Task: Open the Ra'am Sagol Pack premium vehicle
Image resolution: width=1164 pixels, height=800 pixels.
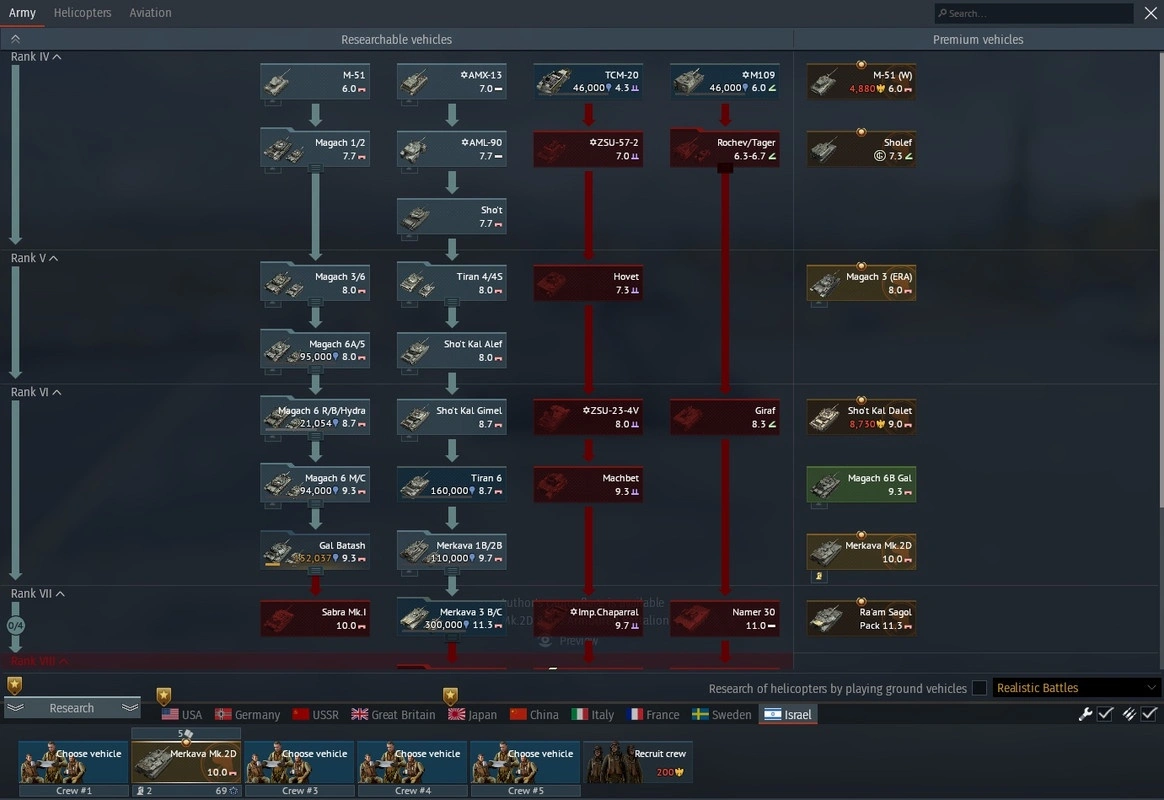Action: (861, 618)
